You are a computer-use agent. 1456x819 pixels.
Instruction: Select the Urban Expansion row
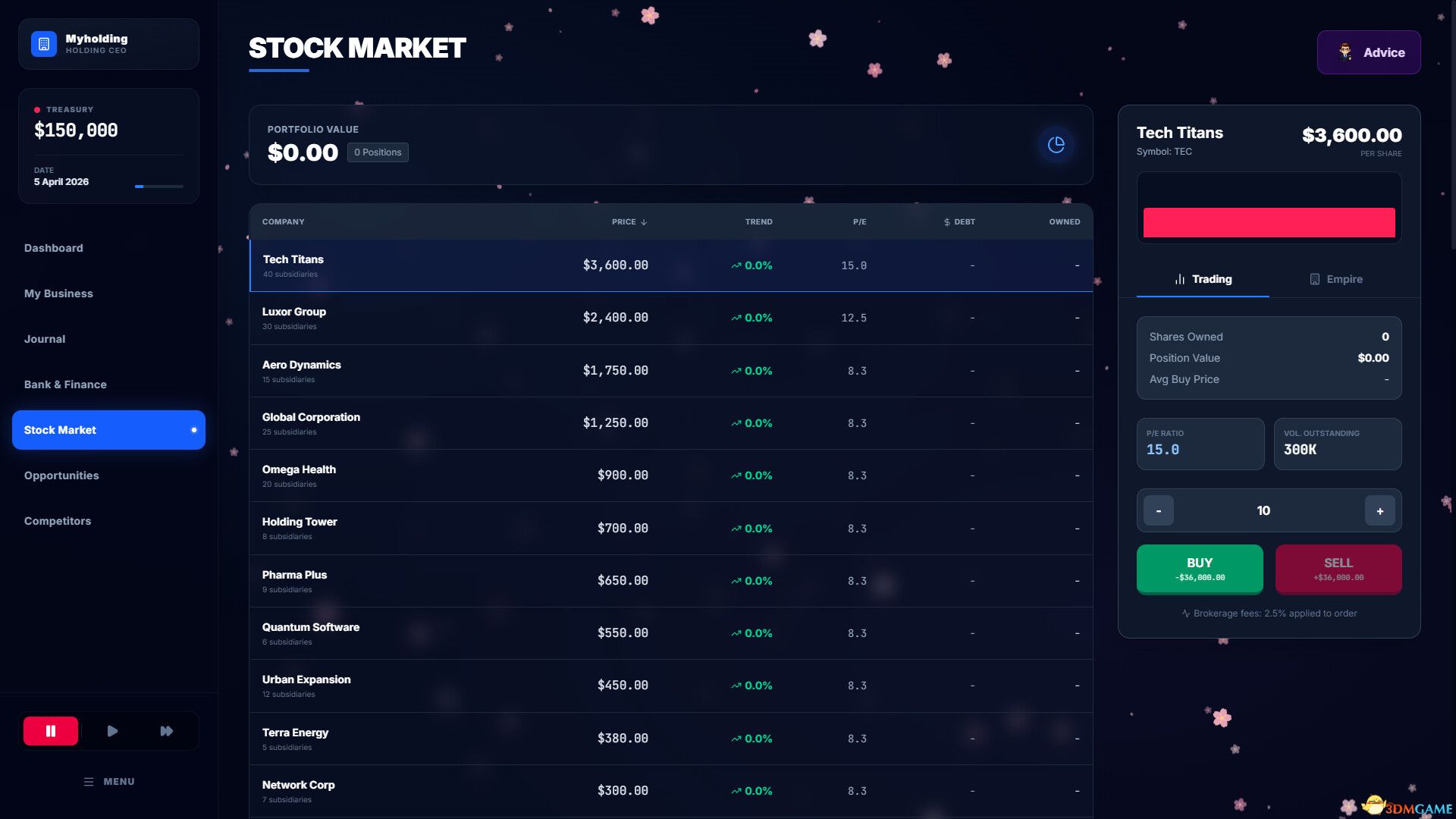tap(671, 686)
